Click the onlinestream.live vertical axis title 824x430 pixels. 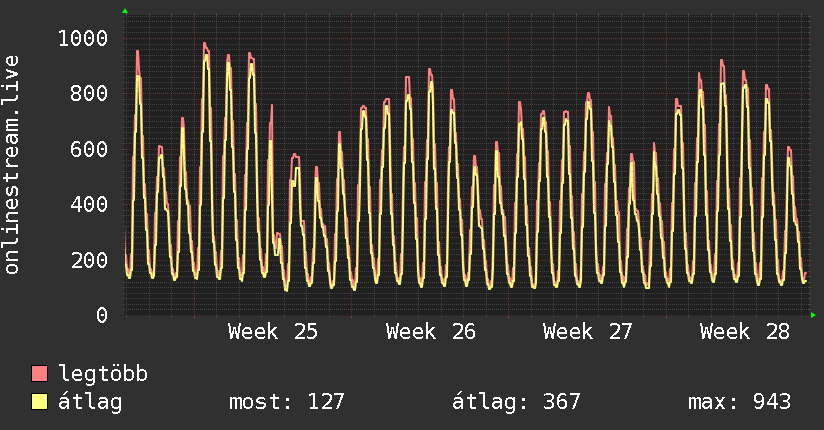pos(12,165)
